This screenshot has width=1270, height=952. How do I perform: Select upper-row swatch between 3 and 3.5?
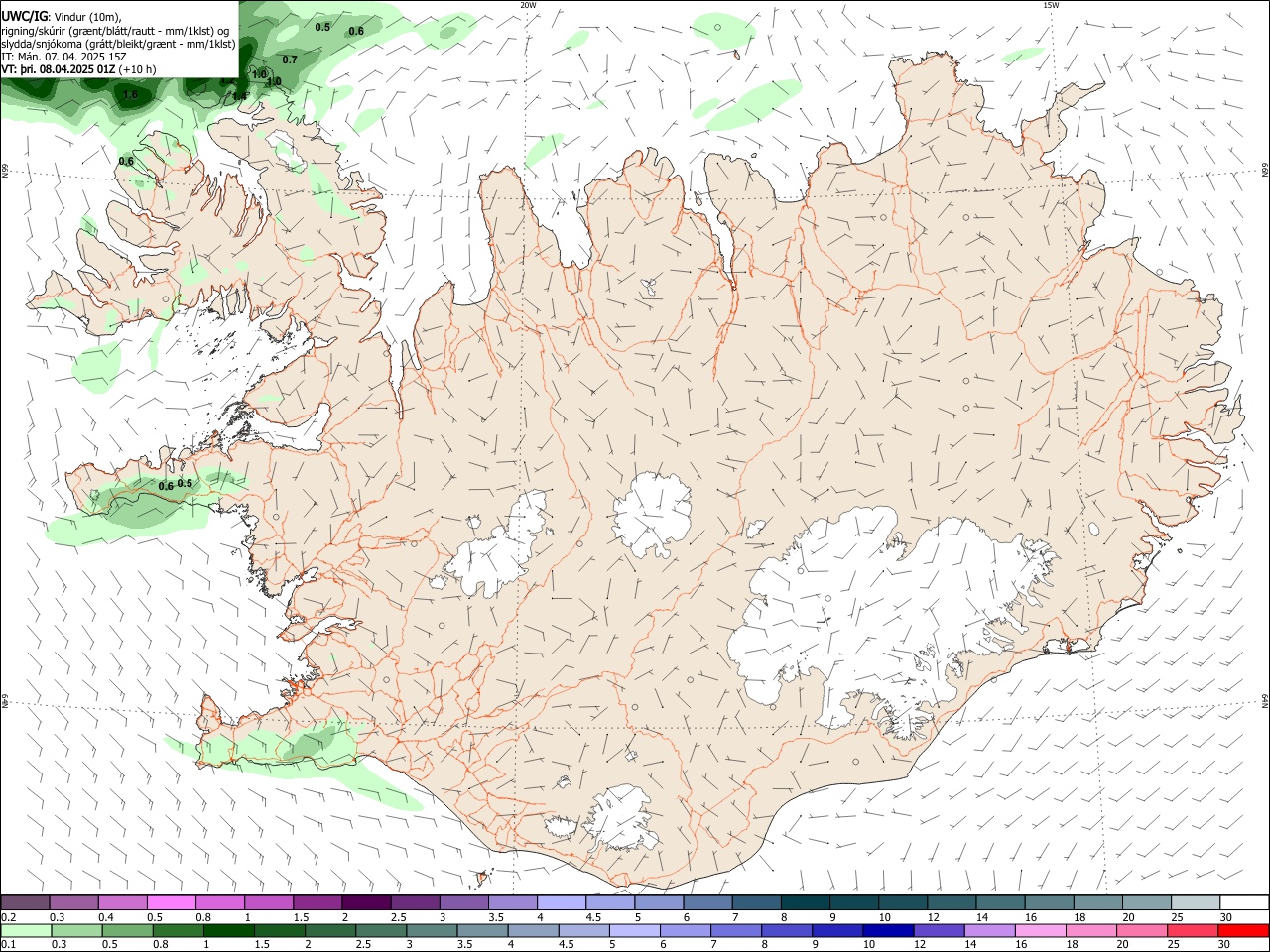tap(462, 902)
